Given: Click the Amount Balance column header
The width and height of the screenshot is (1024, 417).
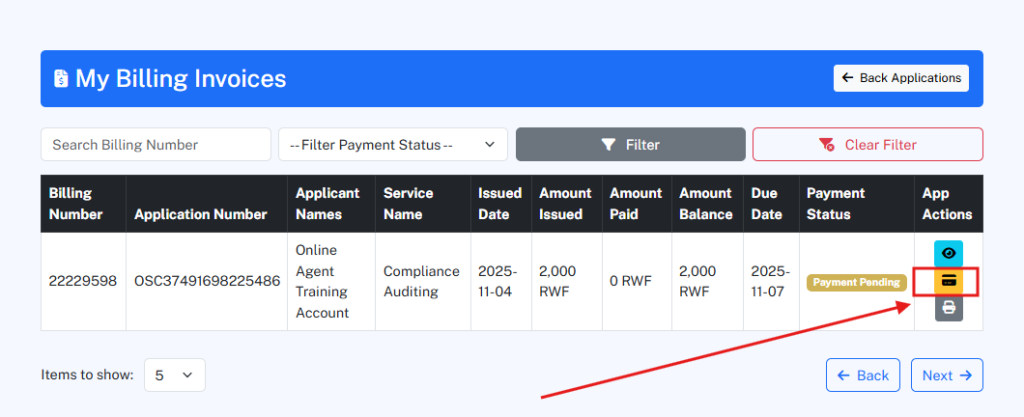Looking at the screenshot, I should (x=705, y=203).
